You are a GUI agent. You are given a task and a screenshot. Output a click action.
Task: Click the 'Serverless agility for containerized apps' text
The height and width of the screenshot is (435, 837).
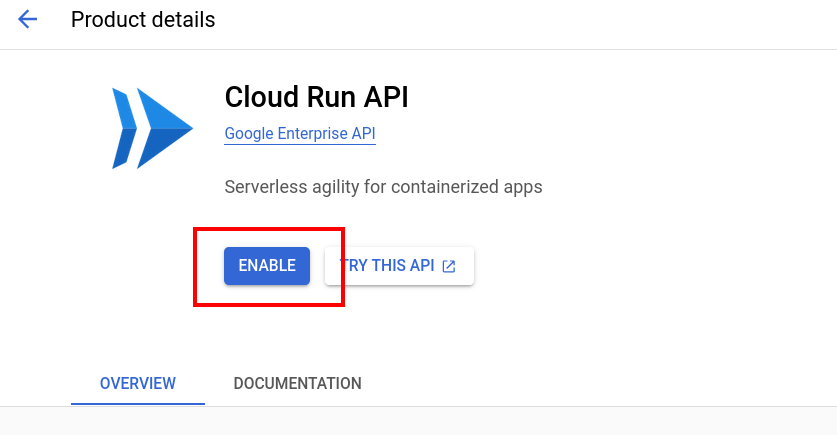tap(383, 187)
